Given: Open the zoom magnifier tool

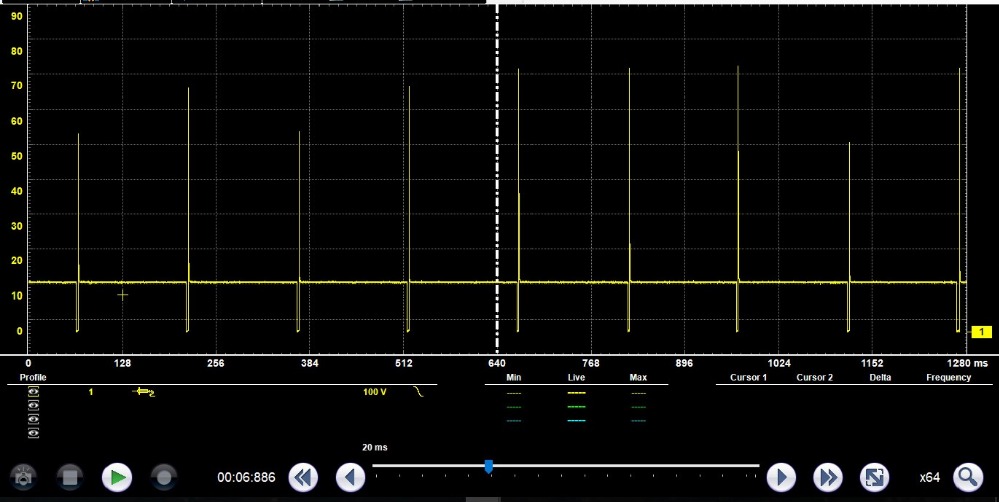Looking at the screenshot, I should 967,477.
